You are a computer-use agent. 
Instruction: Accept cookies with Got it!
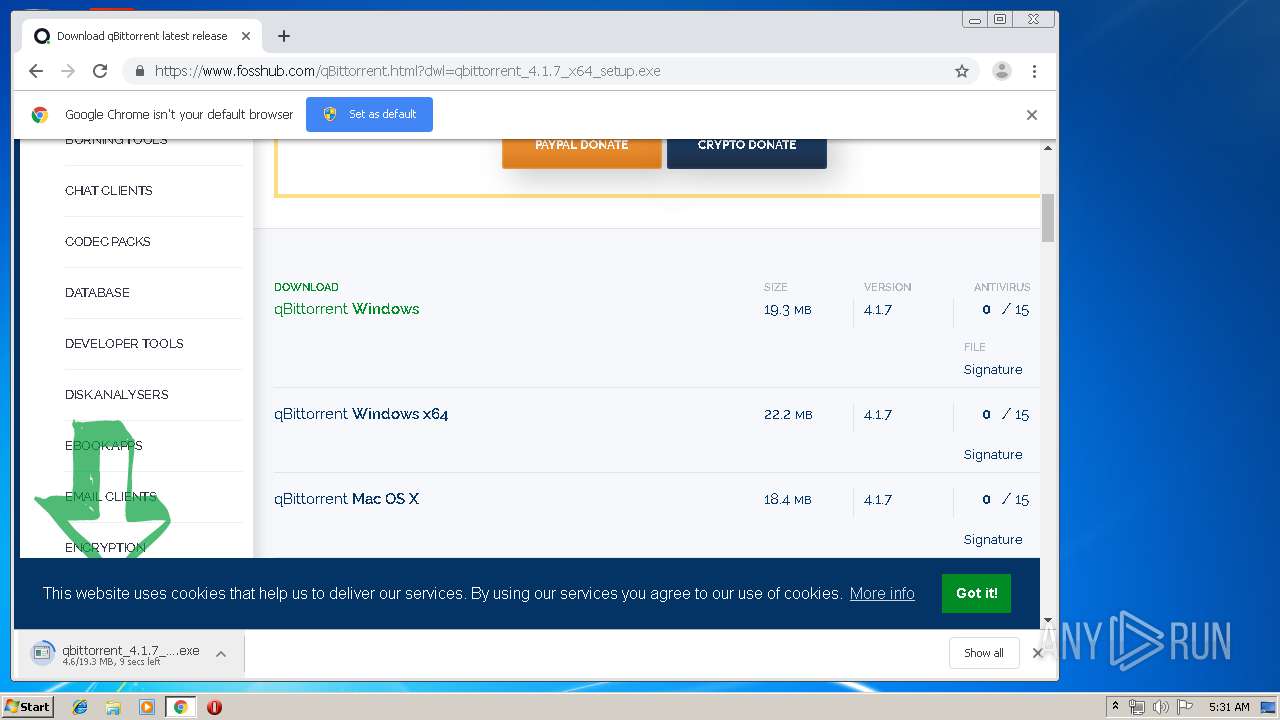pyautogui.click(x=976, y=593)
